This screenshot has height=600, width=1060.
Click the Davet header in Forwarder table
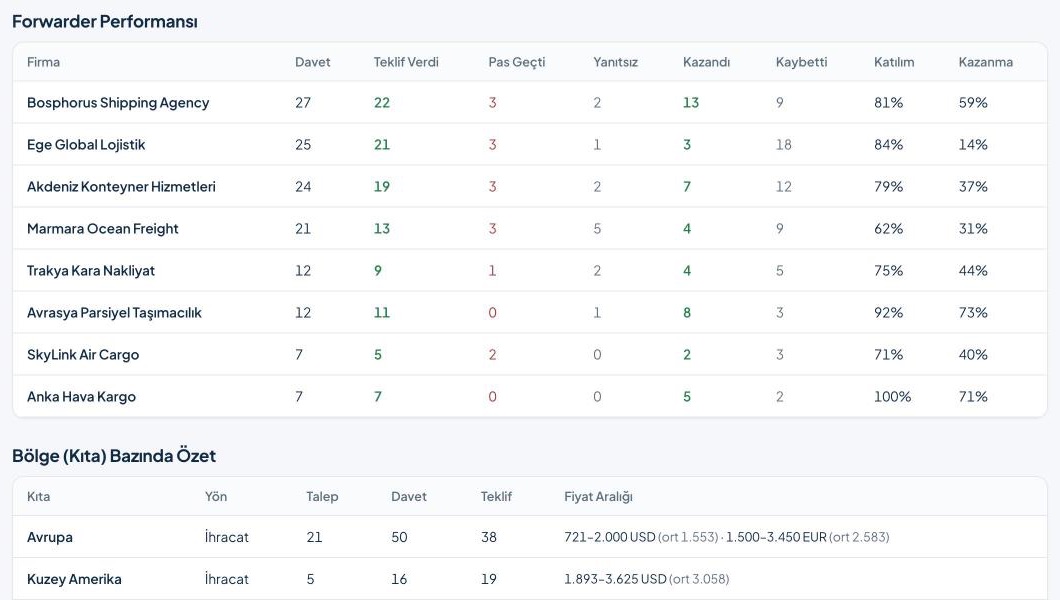312,62
